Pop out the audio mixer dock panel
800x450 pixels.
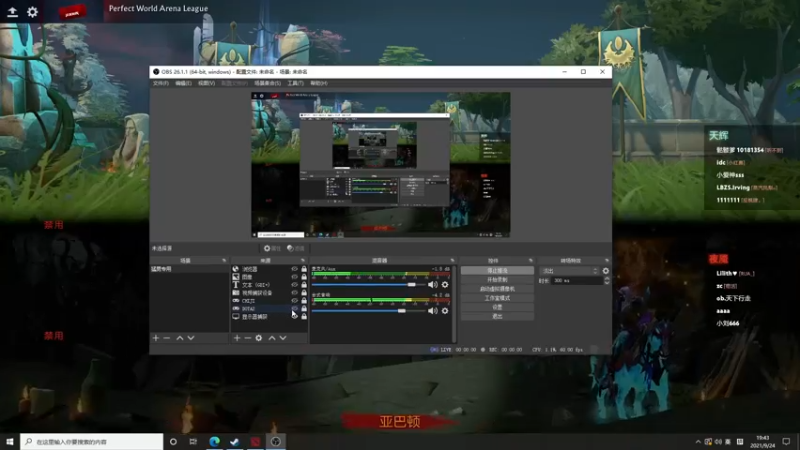coord(452,261)
